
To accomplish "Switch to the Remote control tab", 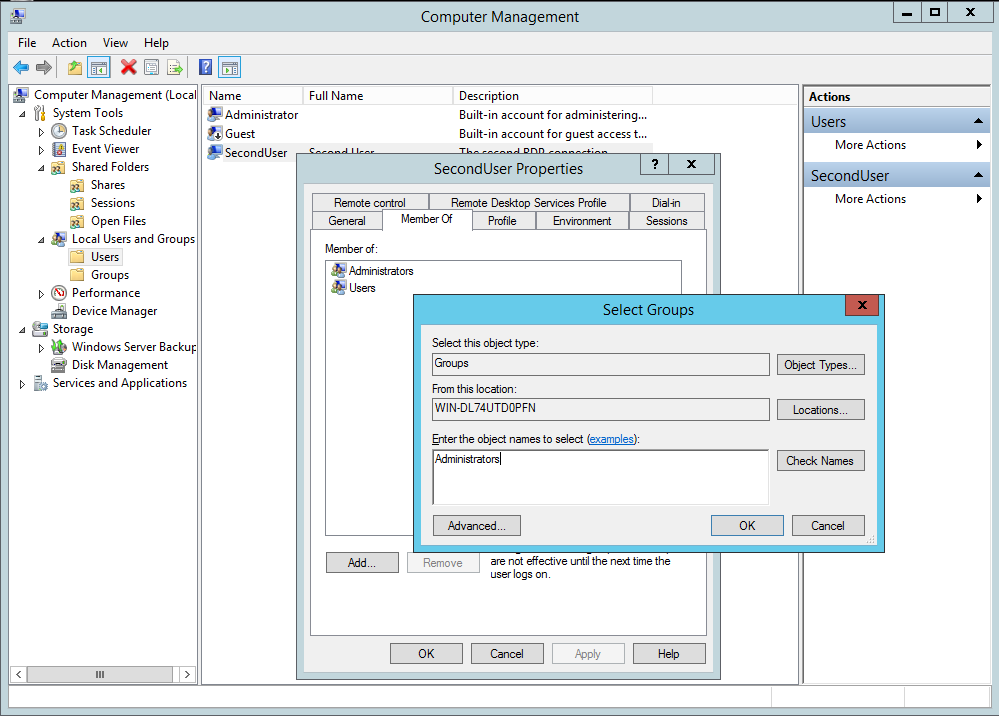I will click(x=370, y=202).
